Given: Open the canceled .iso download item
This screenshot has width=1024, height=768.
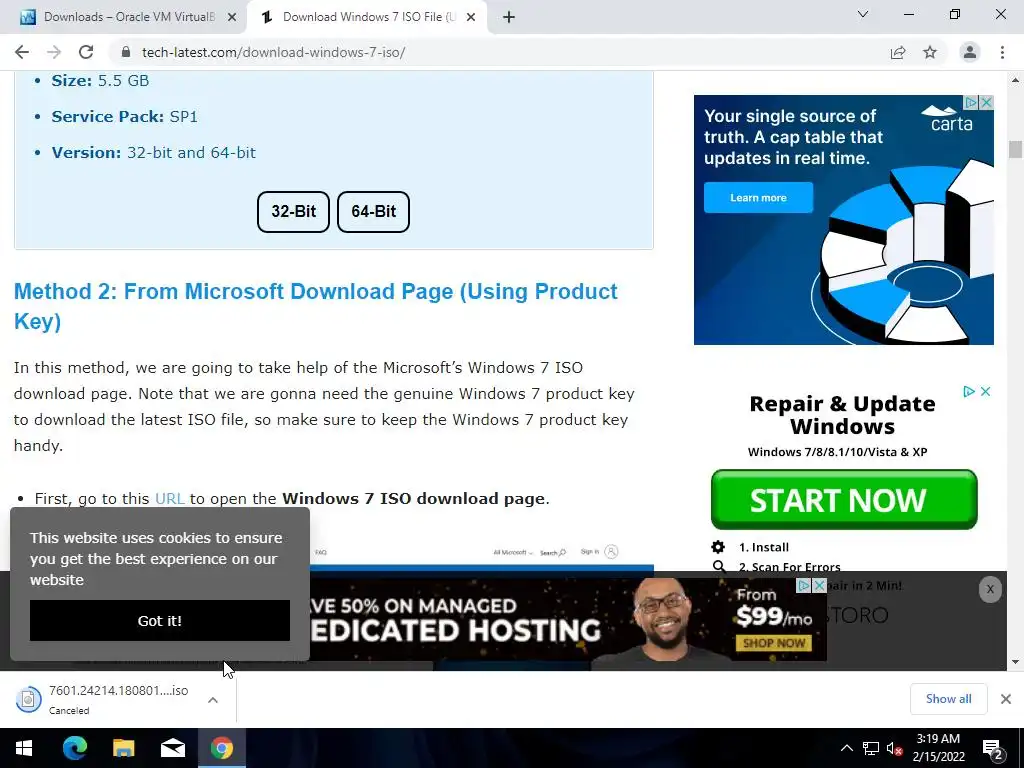Looking at the screenshot, I should pyautogui.click(x=103, y=699).
